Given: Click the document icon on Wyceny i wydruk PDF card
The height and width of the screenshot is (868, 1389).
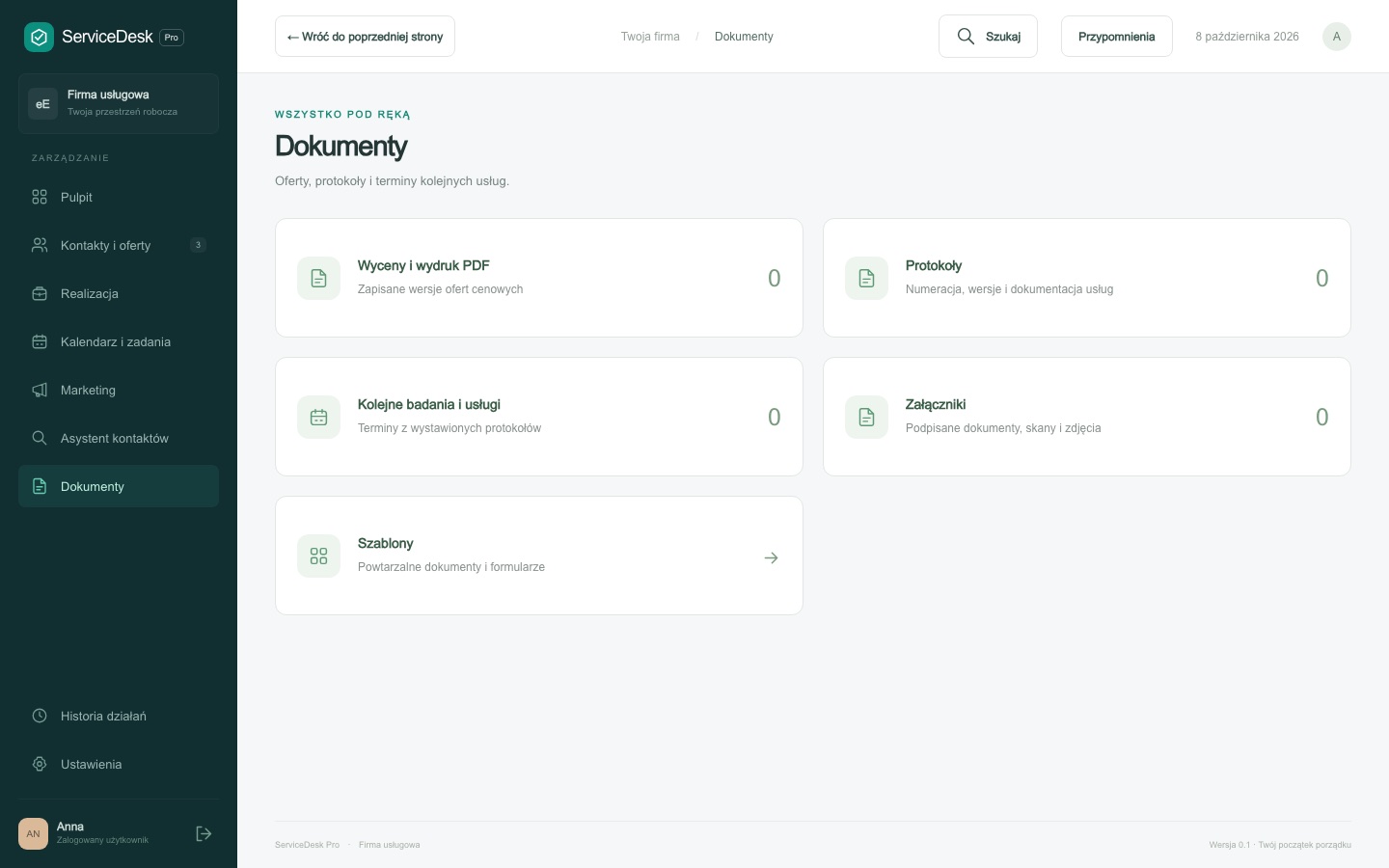Looking at the screenshot, I should coord(318,278).
